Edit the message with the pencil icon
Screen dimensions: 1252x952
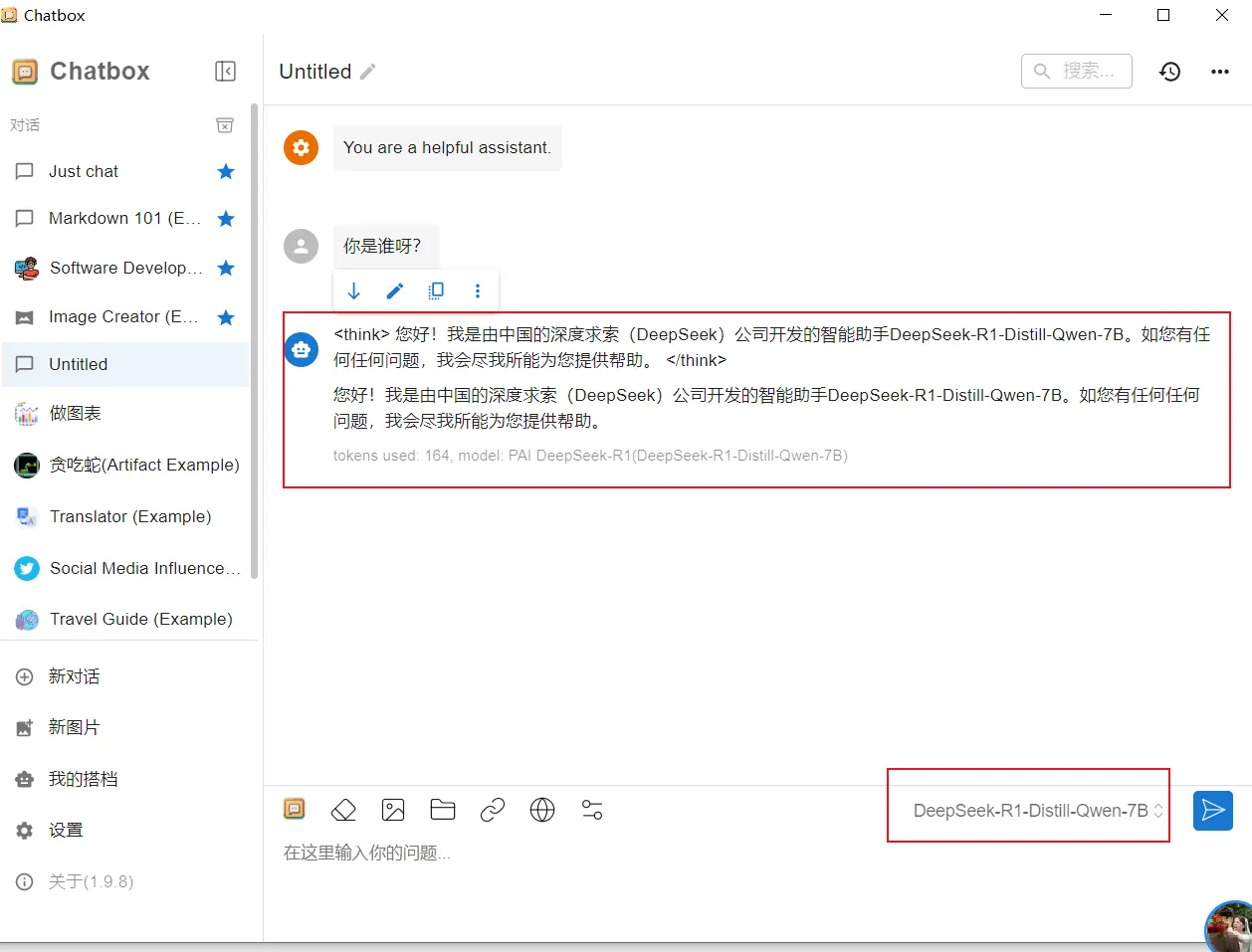point(395,290)
